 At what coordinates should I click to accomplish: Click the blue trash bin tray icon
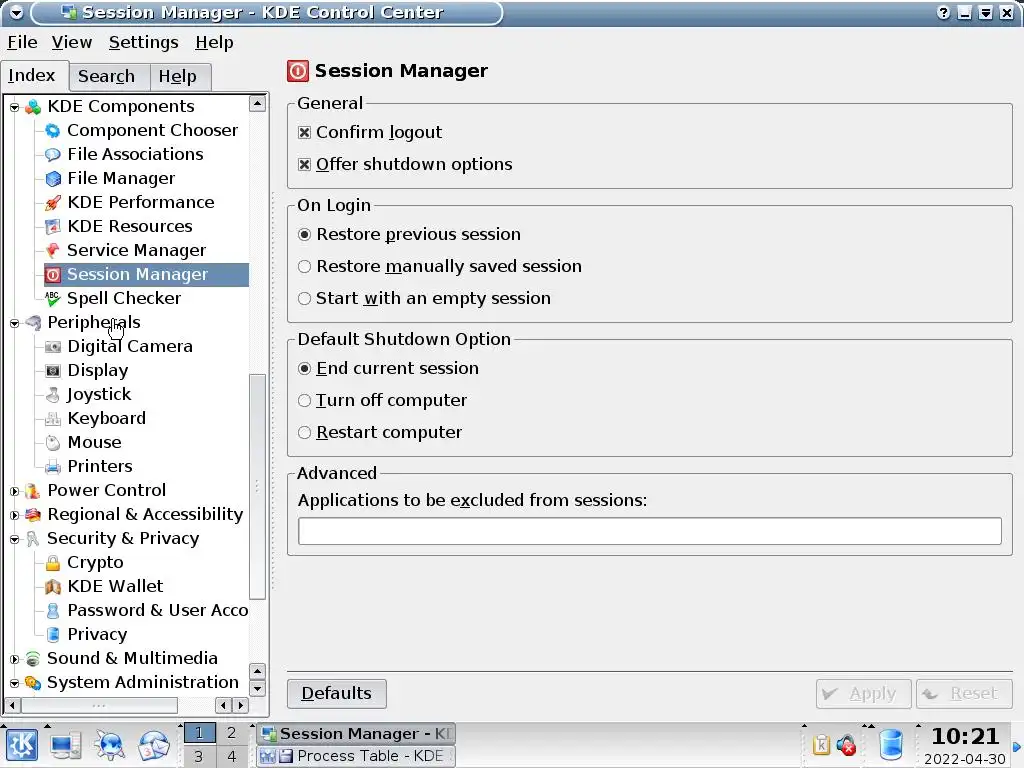click(x=891, y=745)
